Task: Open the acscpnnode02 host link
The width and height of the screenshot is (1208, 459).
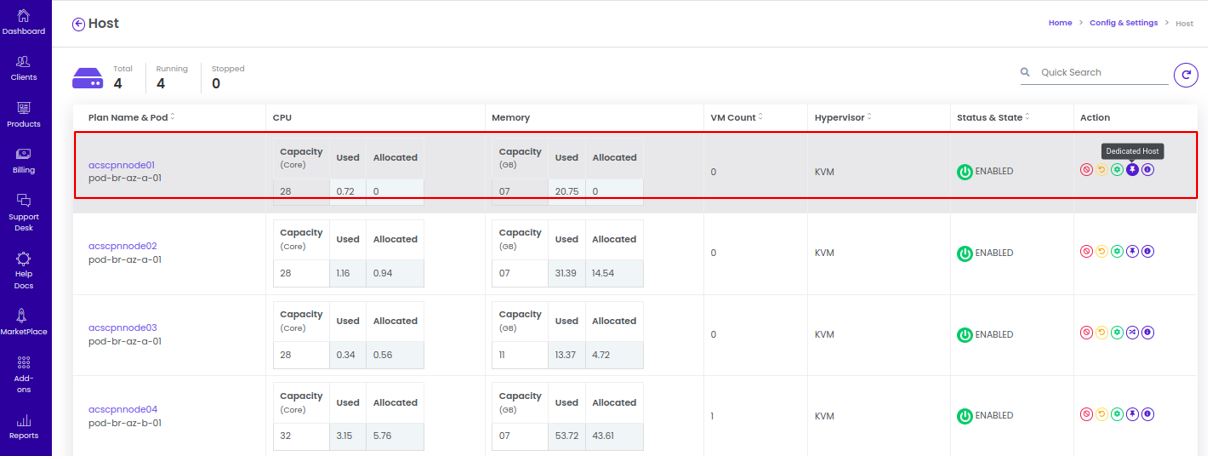Action: pos(122,246)
